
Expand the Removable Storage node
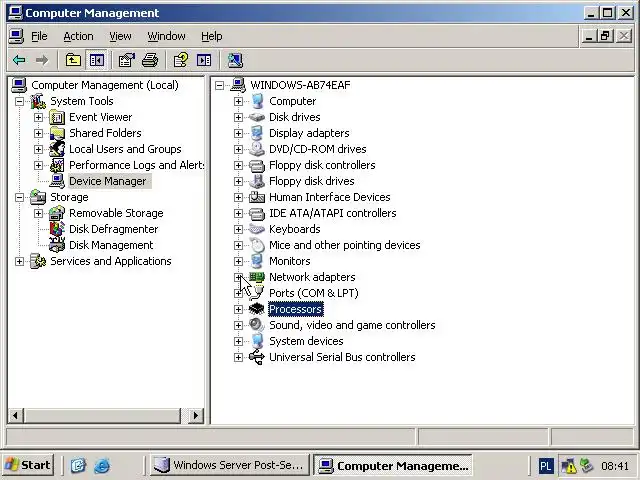click(38, 213)
